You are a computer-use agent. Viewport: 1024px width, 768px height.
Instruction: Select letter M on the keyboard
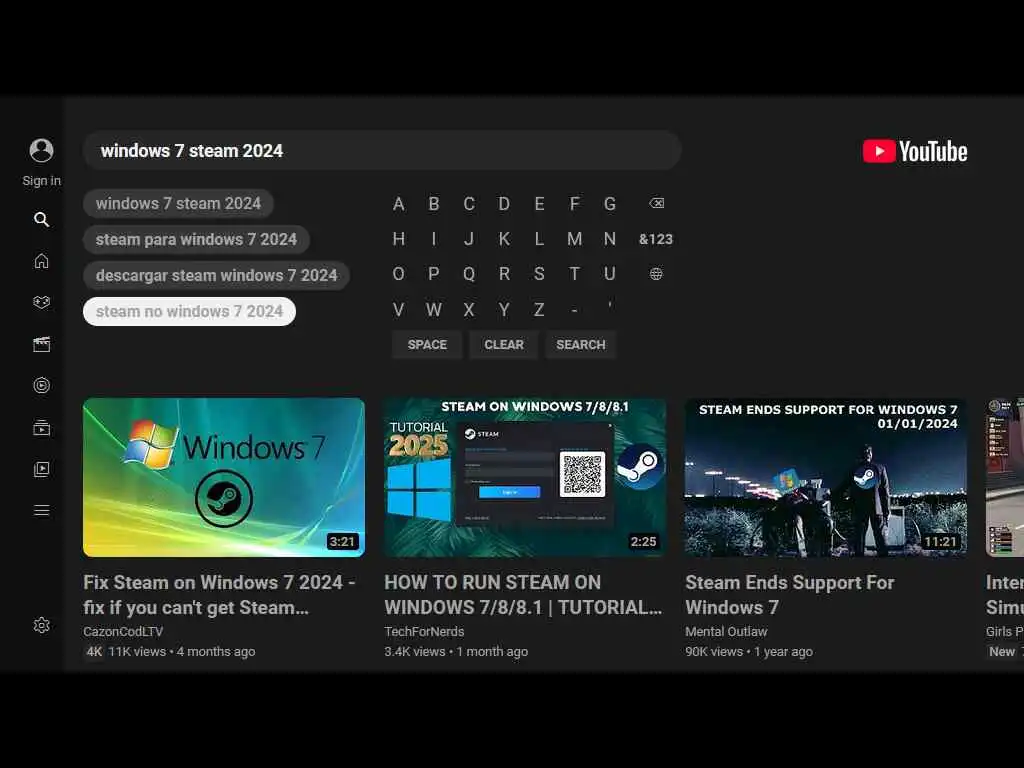574,239
